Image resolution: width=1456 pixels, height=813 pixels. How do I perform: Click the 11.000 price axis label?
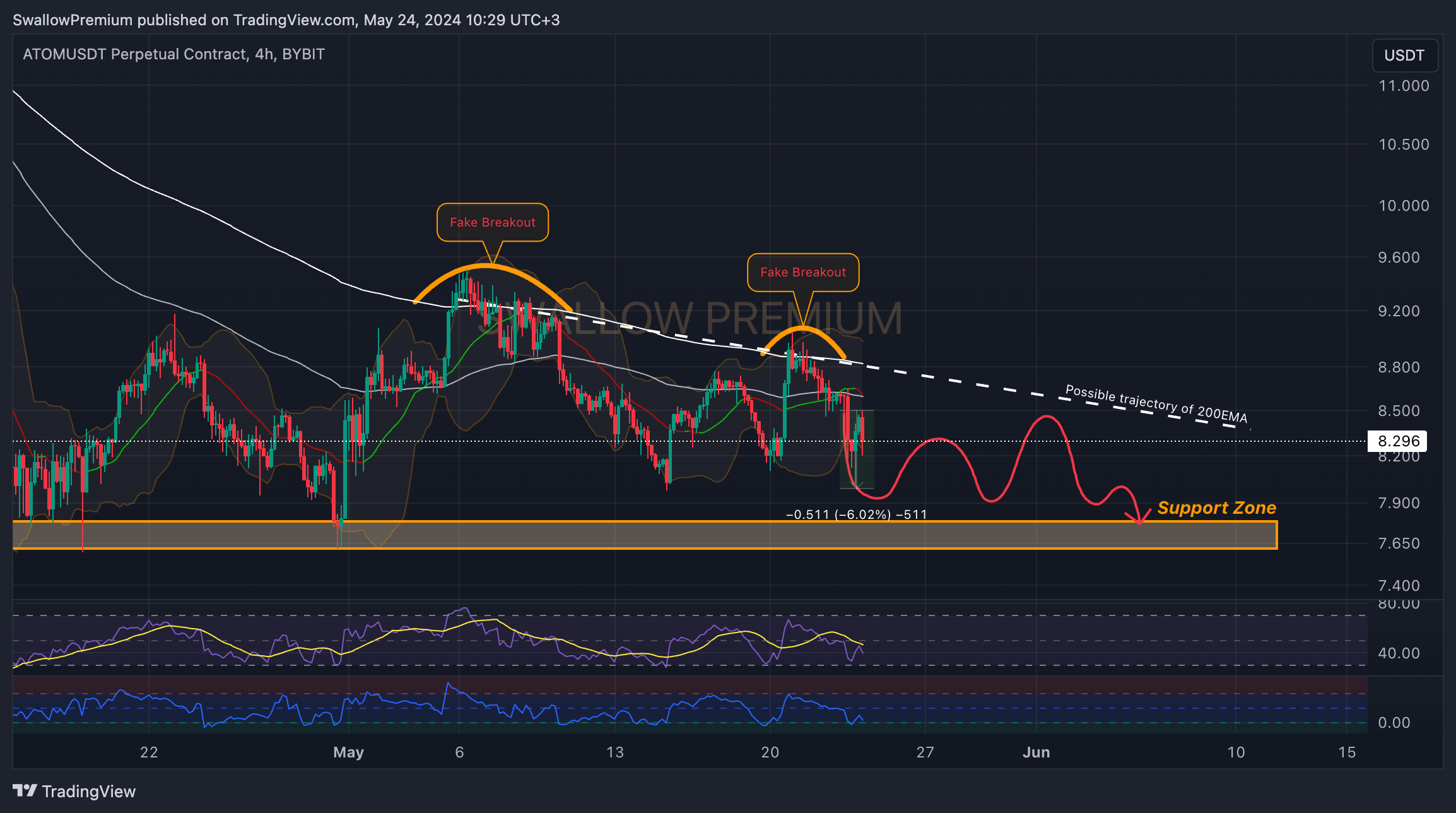coord(1404,86)
